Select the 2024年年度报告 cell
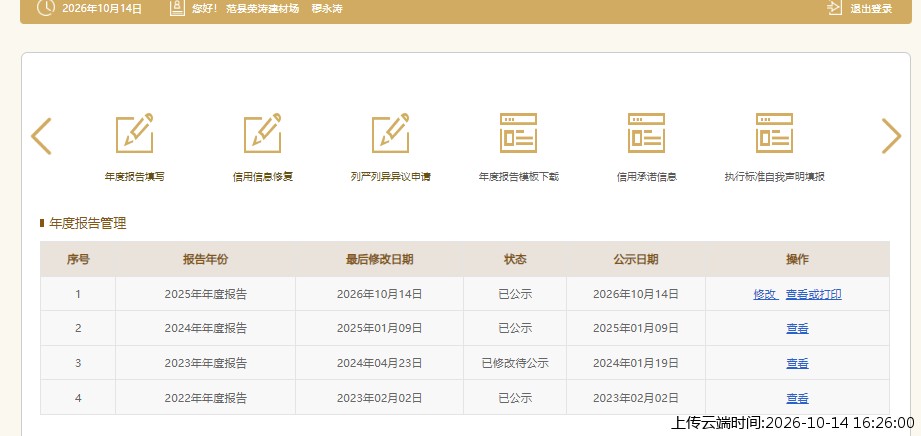The height and width of the screenshot is (436, 921). click(206, 328)
